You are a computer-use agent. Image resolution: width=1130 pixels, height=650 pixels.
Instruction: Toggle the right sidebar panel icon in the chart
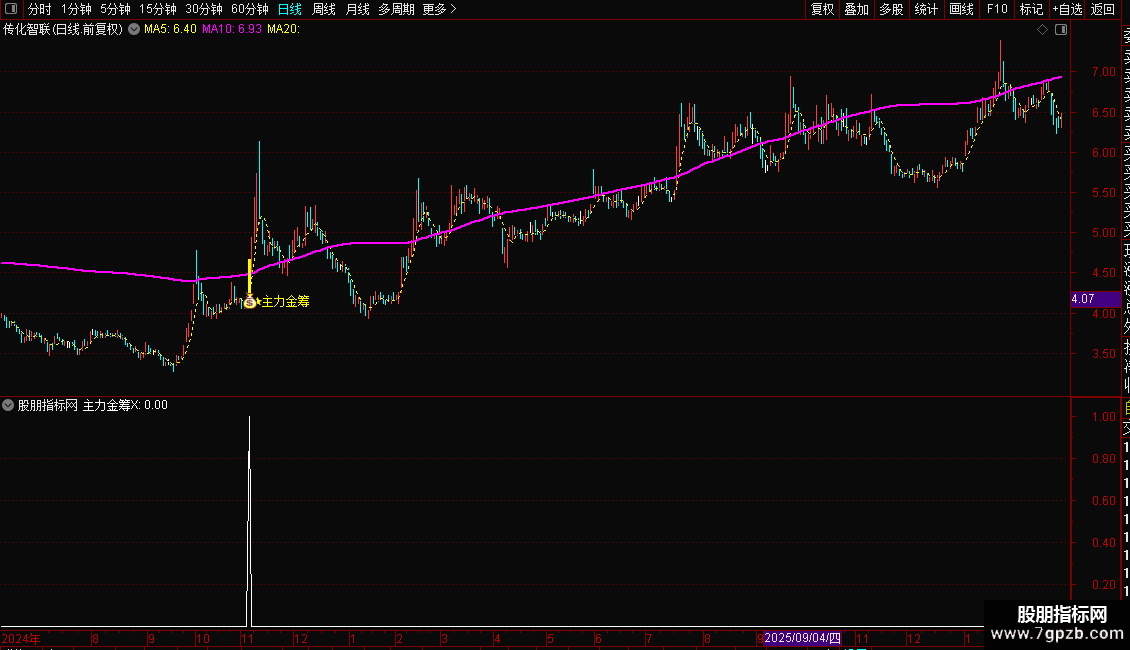[1061, 30]
